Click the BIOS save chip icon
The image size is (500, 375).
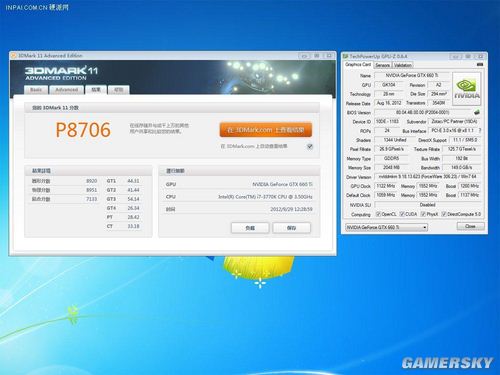click(477, 112)
